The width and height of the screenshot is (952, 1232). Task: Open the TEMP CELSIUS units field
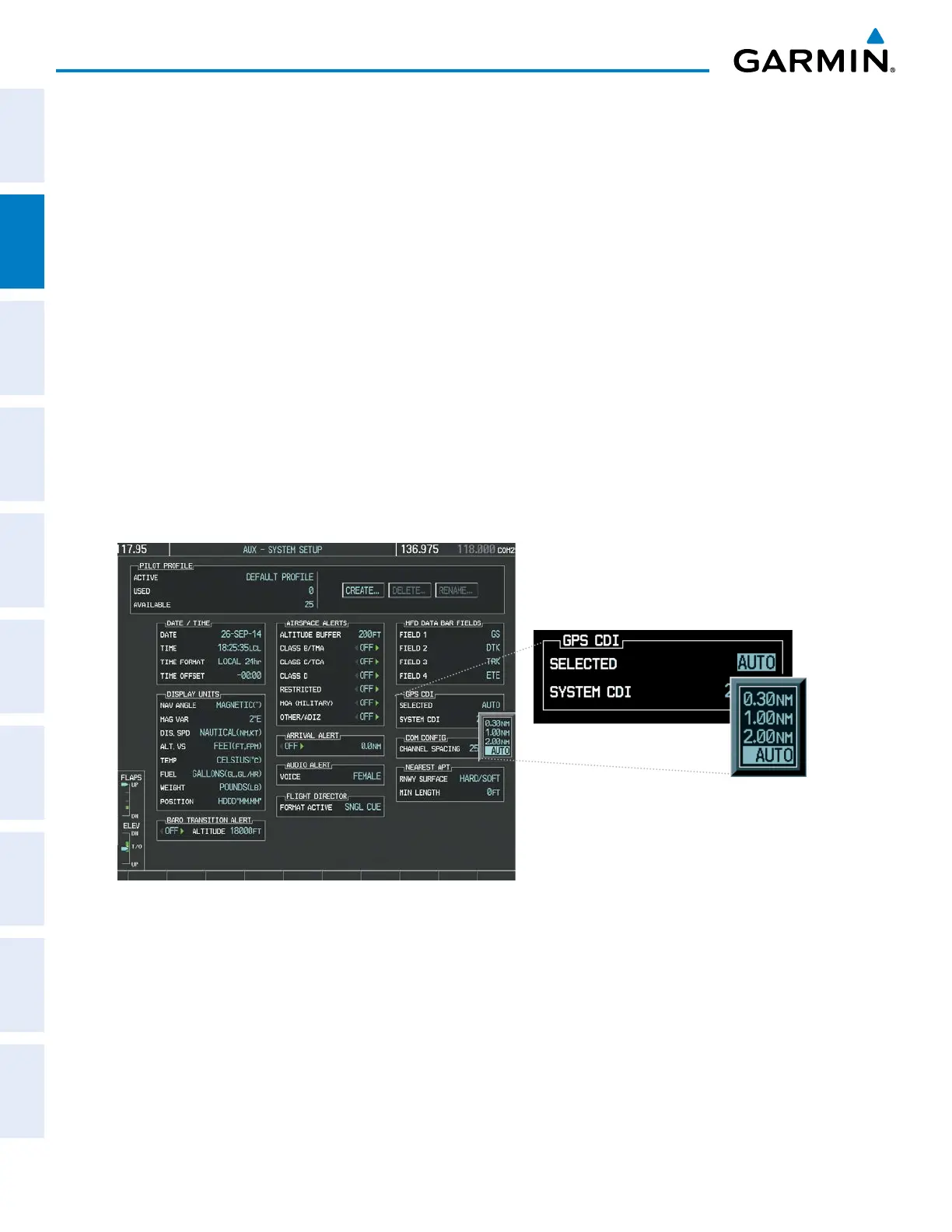tap(239, 761)
